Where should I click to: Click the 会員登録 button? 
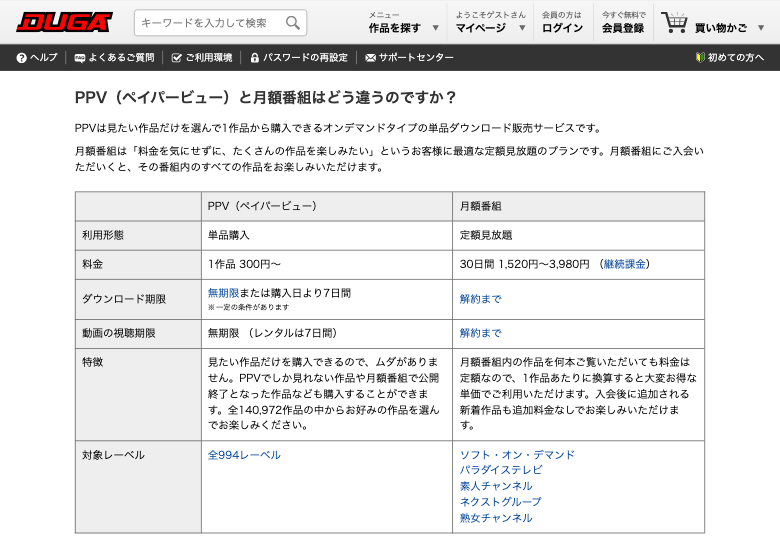pyautogui.click(x=623, y=28)
